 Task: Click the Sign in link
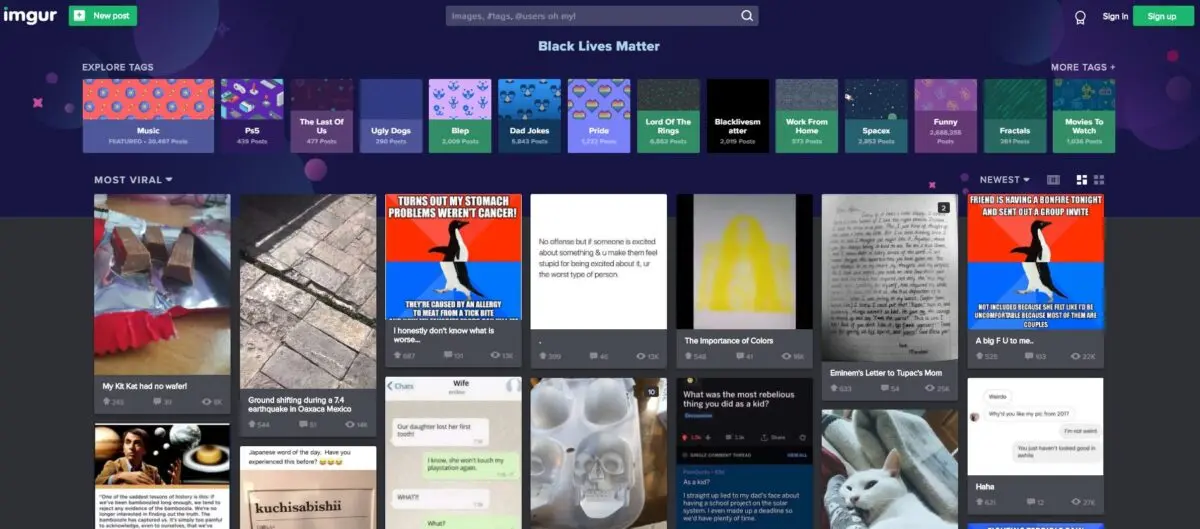[1115, 16]
